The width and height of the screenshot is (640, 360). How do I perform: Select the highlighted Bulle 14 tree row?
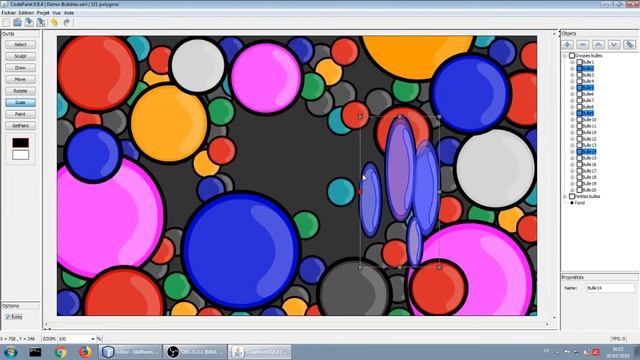pos(587,151)
